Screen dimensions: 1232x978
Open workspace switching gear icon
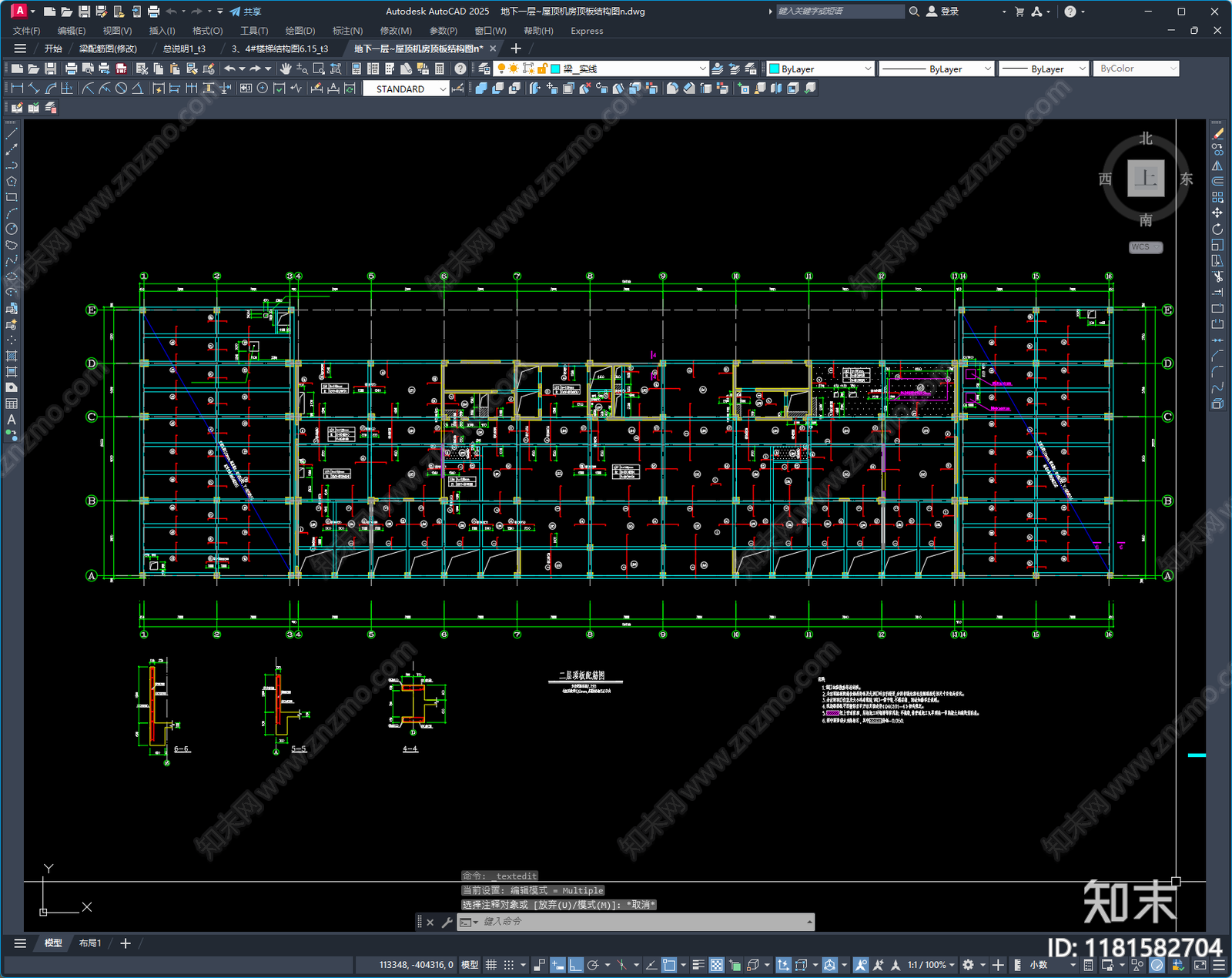pos(968,965)
